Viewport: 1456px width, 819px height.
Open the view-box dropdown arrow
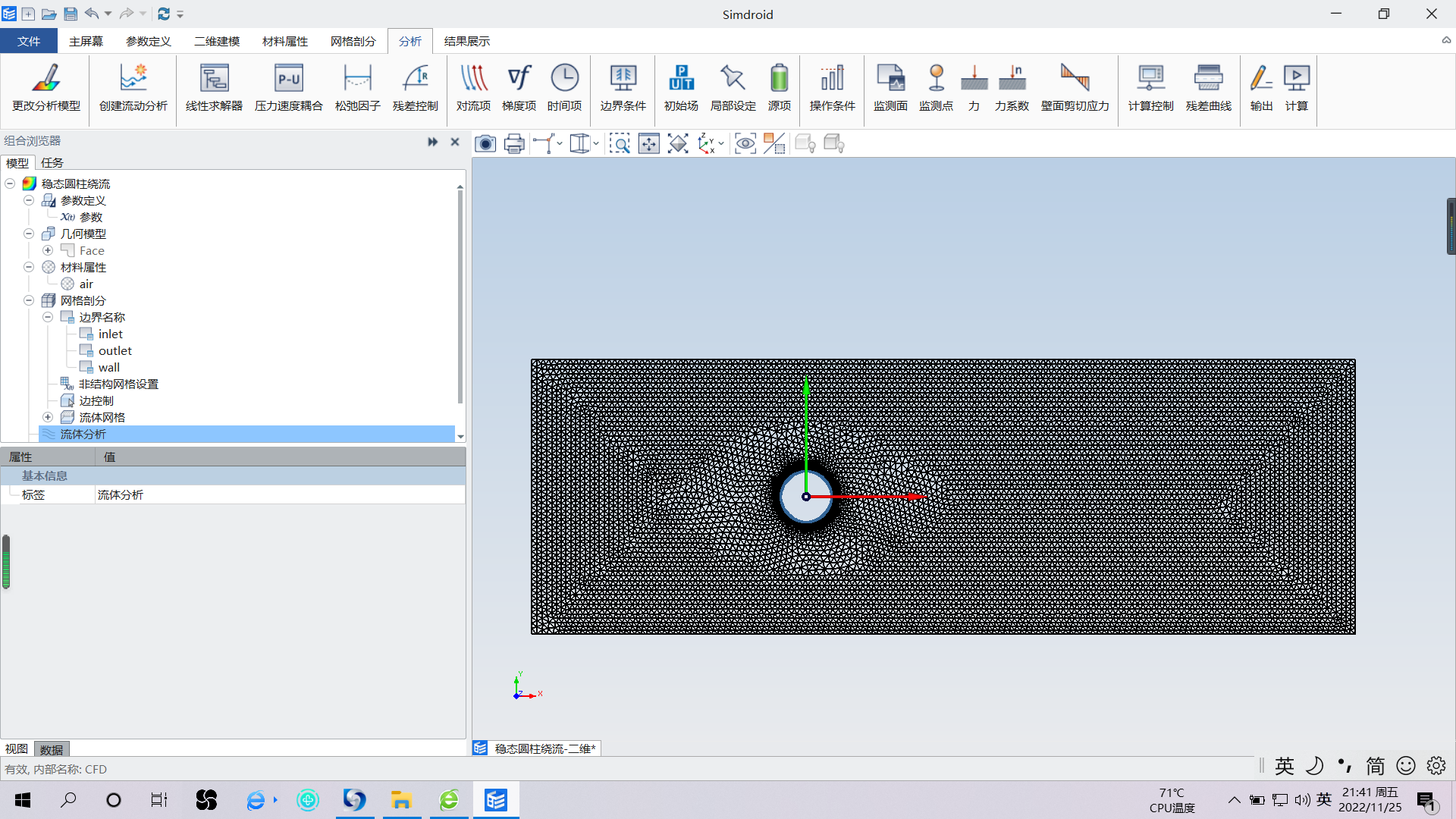point(596,143)
